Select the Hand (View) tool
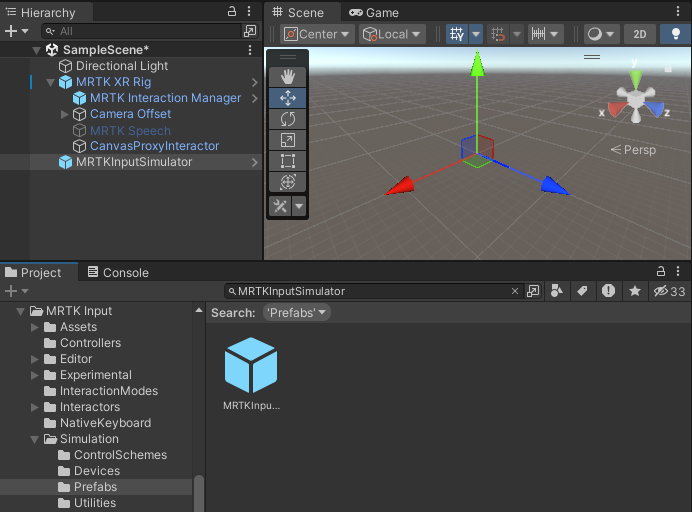This screenshot has height=512, width=692. 288,77
